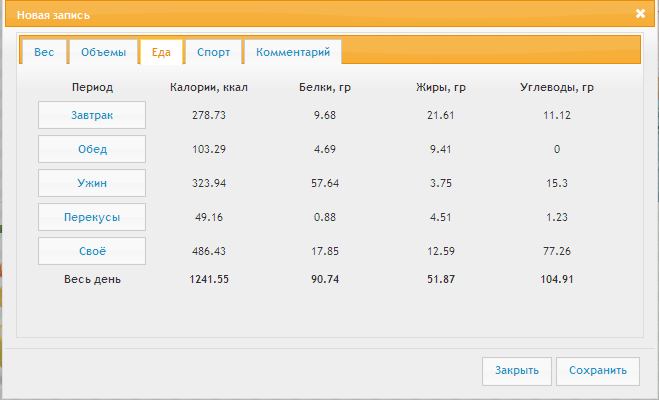Select breakfast fat value 21.61
The width and height of the screenshot is (659, 400).
coord(441,115)
